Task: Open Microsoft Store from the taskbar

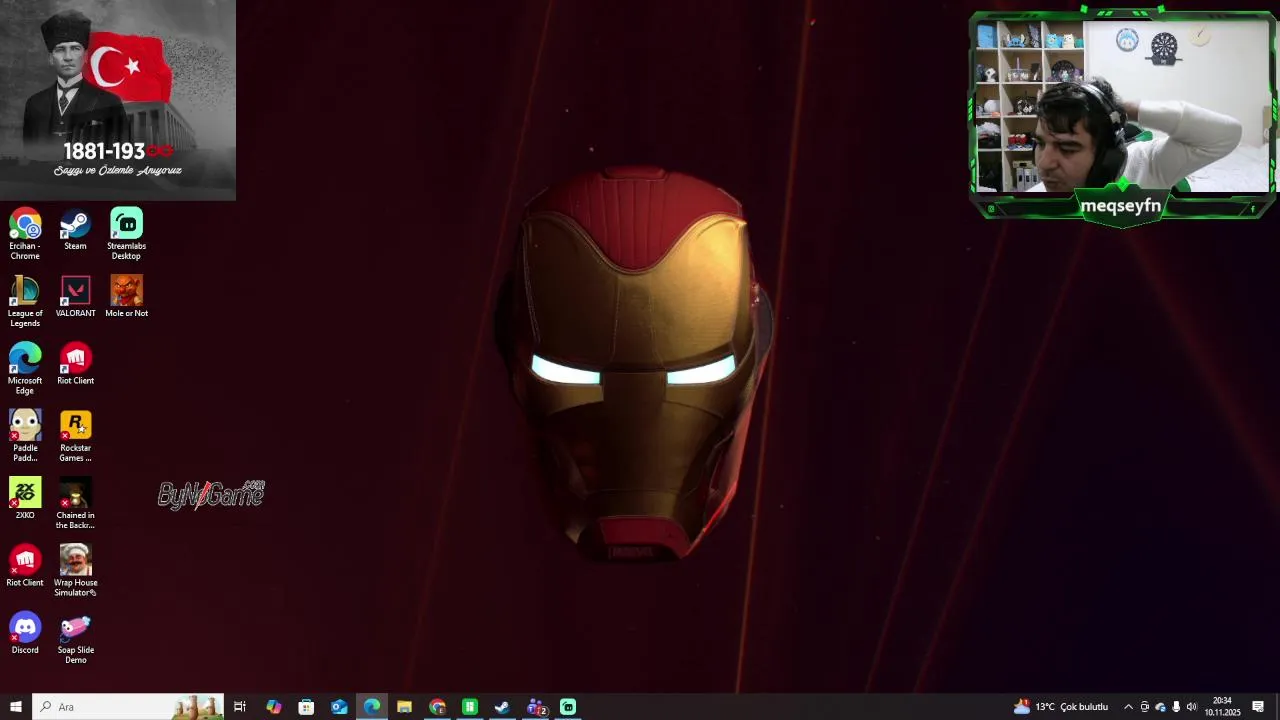Action: tap(306, 707)
